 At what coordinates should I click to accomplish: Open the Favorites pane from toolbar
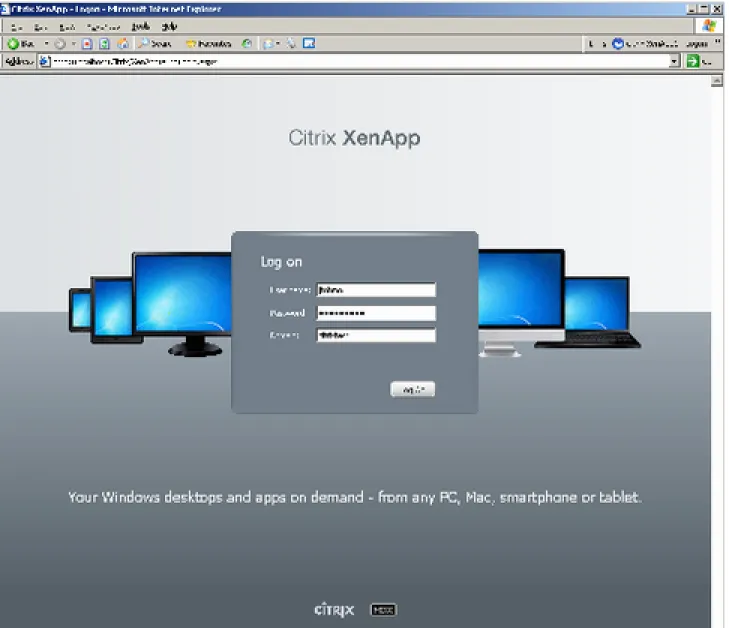pyautogui.click(x=208, y=44)
